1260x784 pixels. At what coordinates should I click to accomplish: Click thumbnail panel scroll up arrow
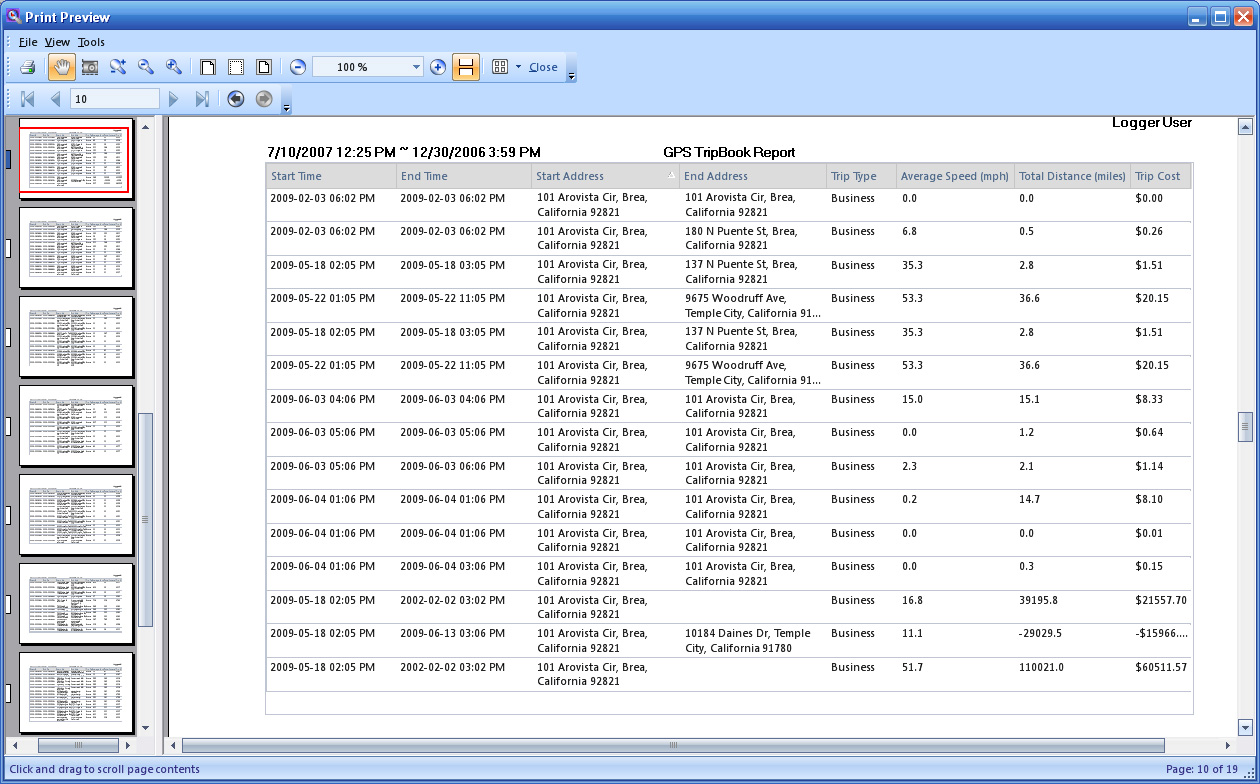coord(145,126)
